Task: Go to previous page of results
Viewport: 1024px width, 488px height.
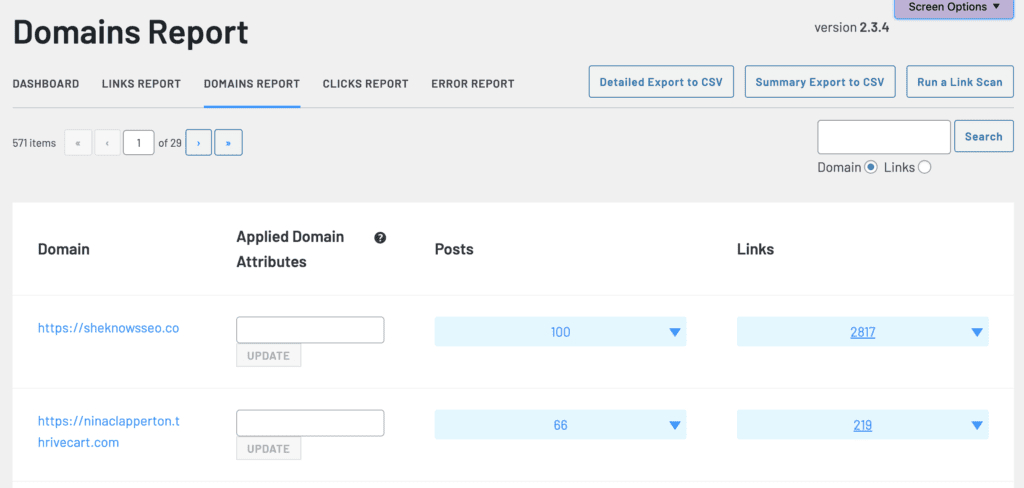Action: pos(107,142)
